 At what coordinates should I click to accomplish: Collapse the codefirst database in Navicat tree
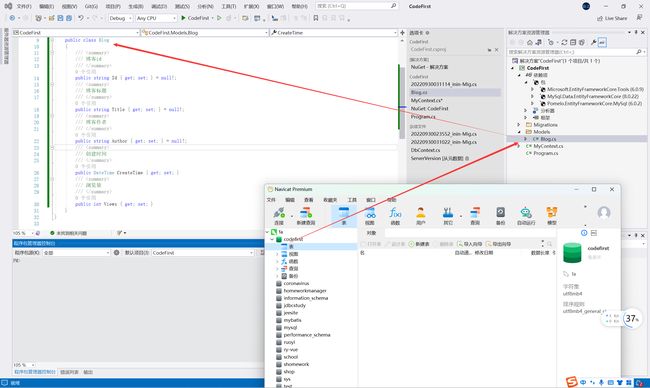272,239
